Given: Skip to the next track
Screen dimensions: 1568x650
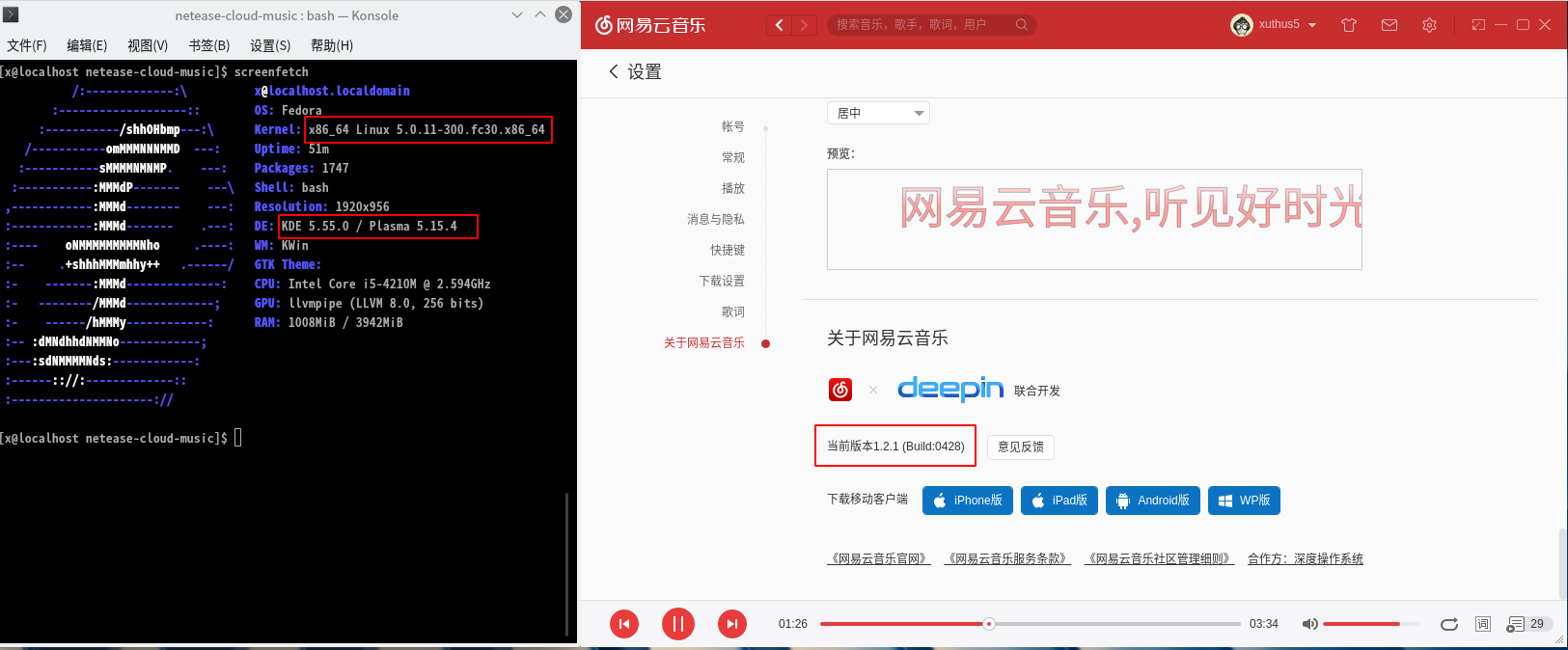Looking at the screenshot, I should (732, 624).
